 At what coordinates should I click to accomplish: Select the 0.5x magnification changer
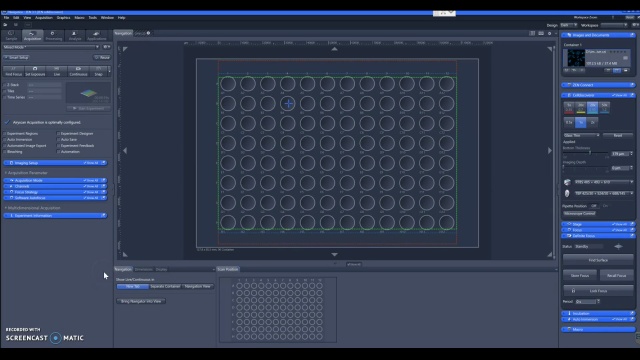point(569,122)
